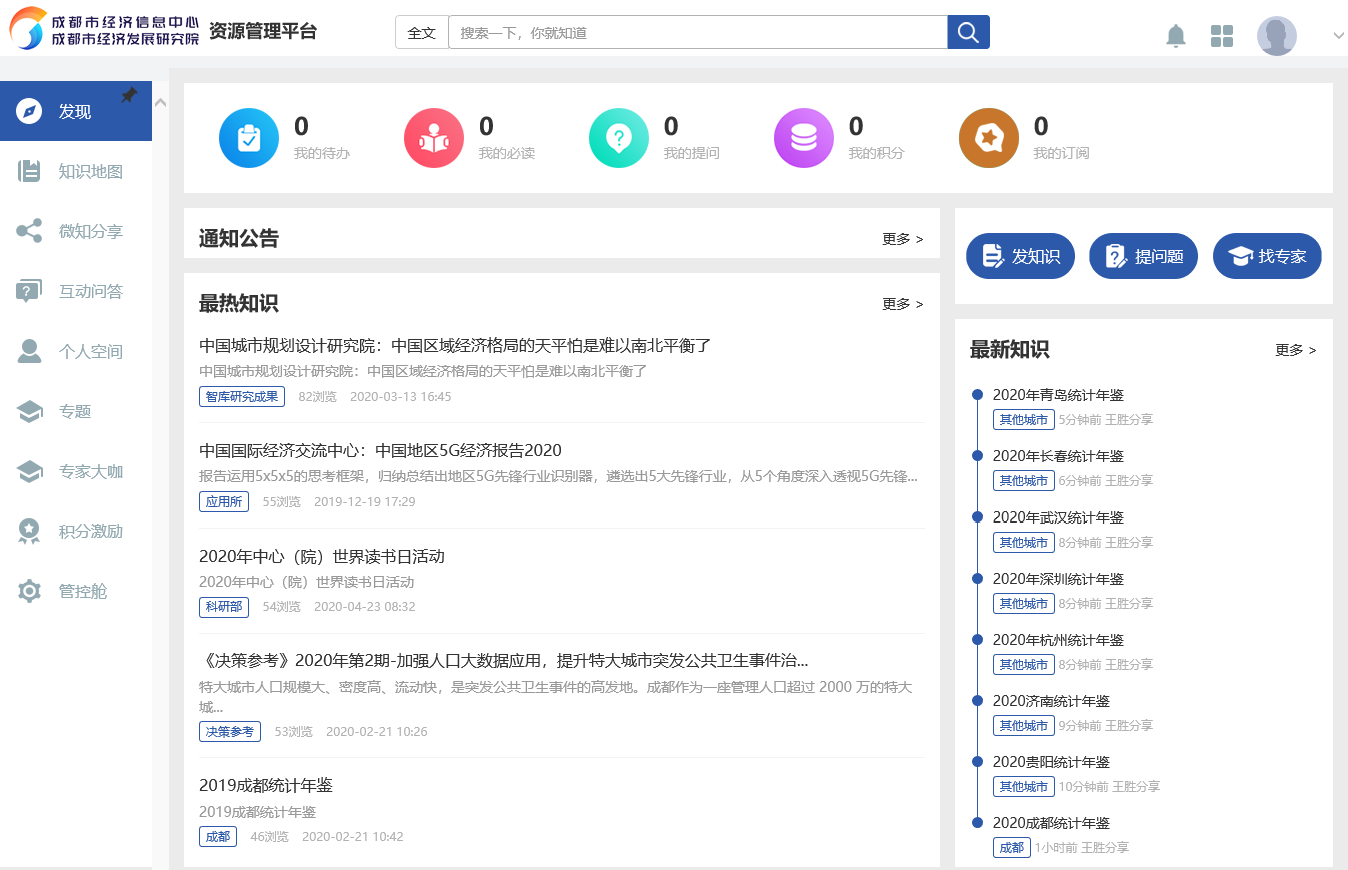Click the 应用所 tag

[x=224, y=501]
